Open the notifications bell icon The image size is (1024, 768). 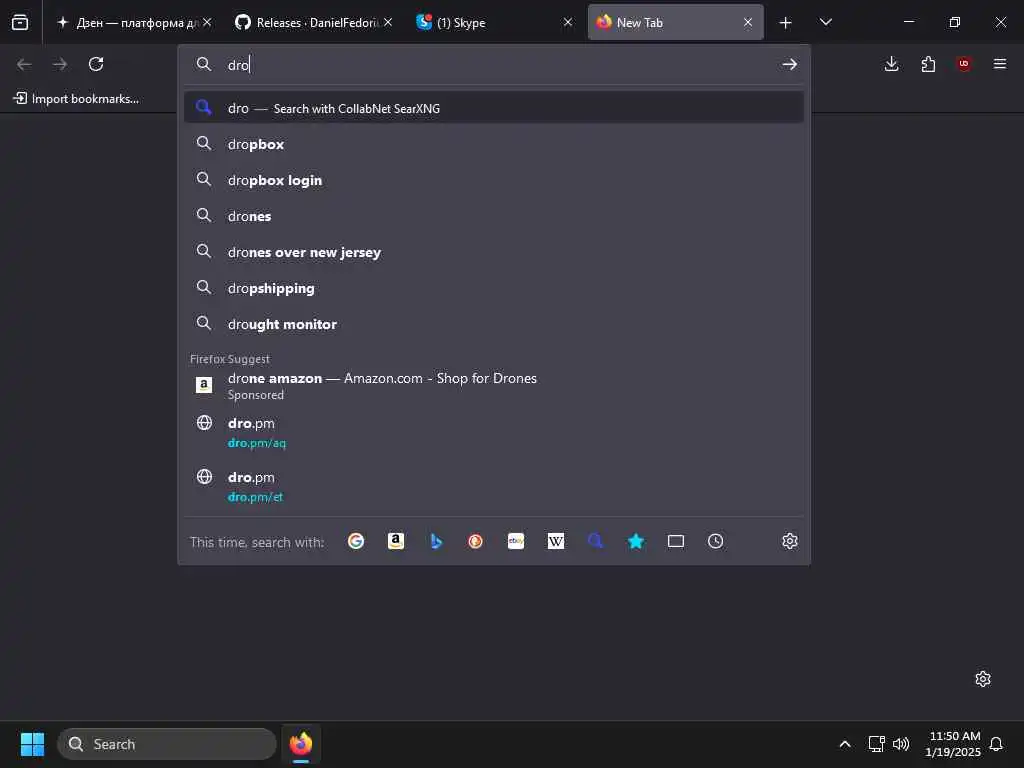pos(996,744)
